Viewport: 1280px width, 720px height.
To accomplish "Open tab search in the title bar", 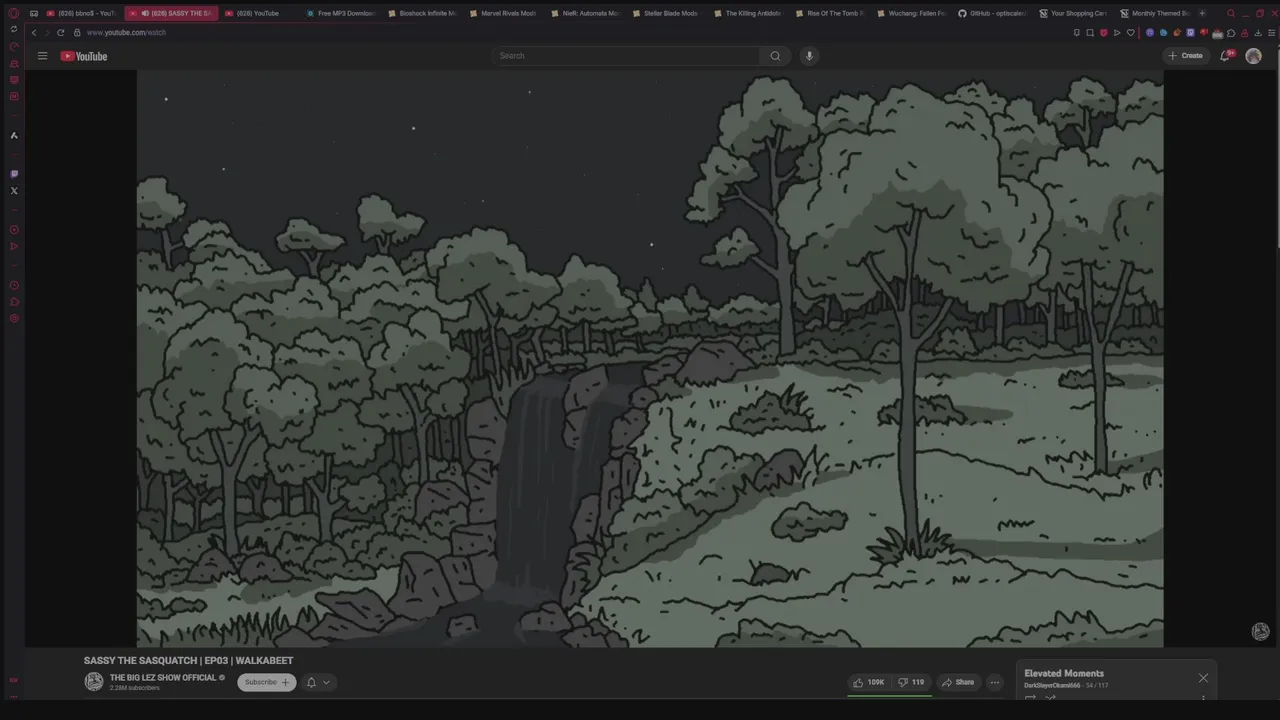I will click(1231, 13).
